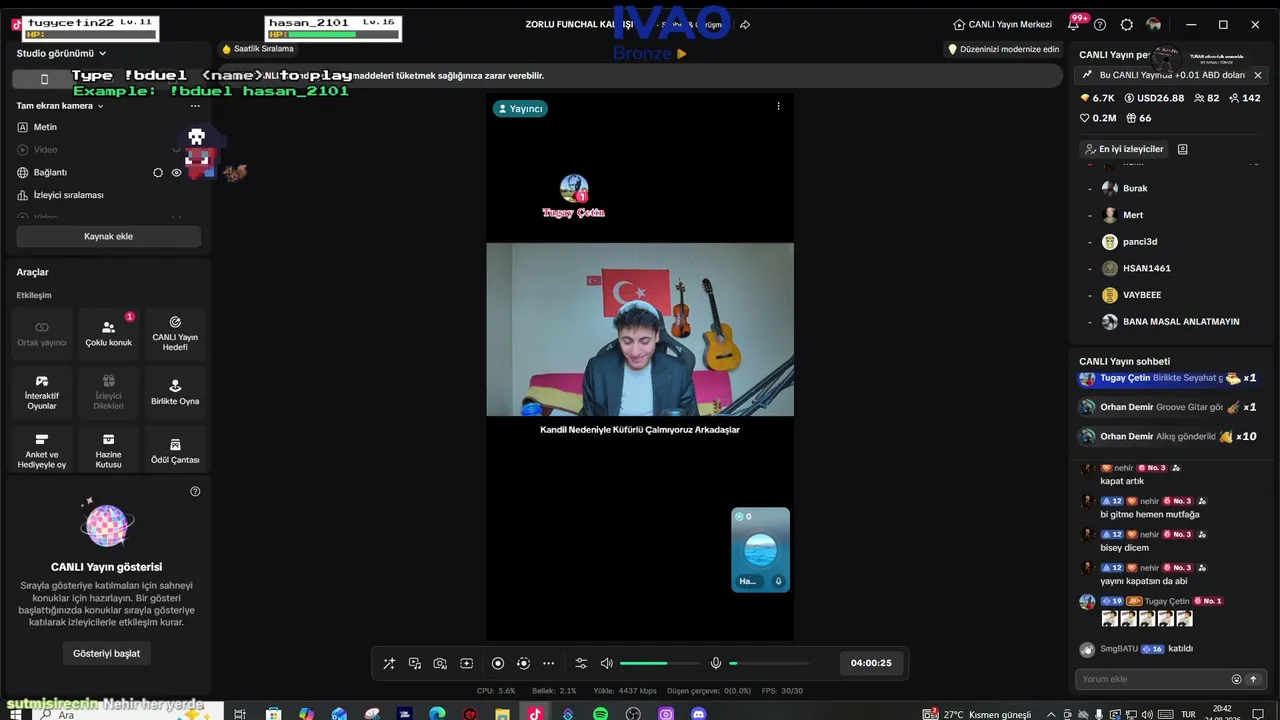Screen dimensions: 1280x720
Task: Open Anket ve Hediyeyle oy tool
Action: coord(42,451)
